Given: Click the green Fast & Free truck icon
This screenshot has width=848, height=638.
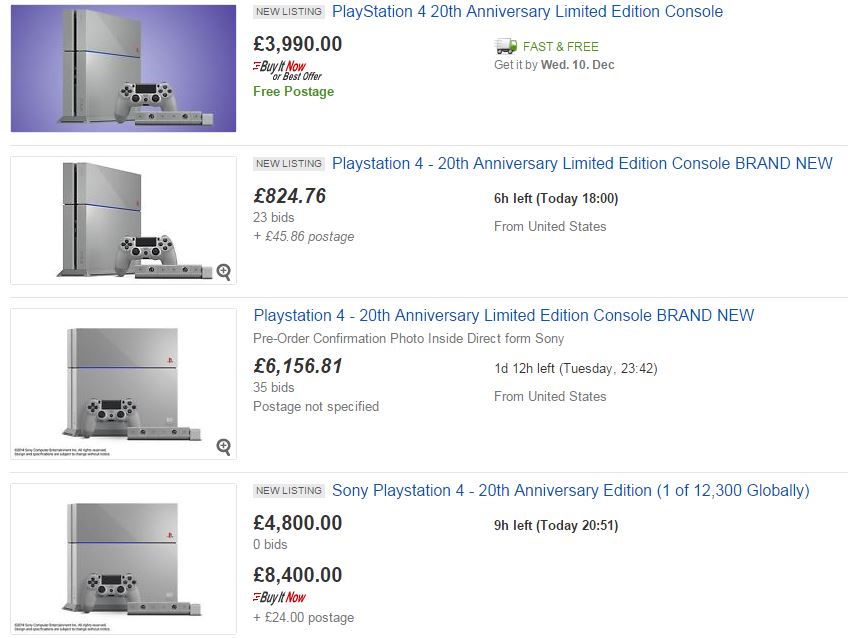Looking at the screenshot, I should pyautogui.click(x=505, y=46).
